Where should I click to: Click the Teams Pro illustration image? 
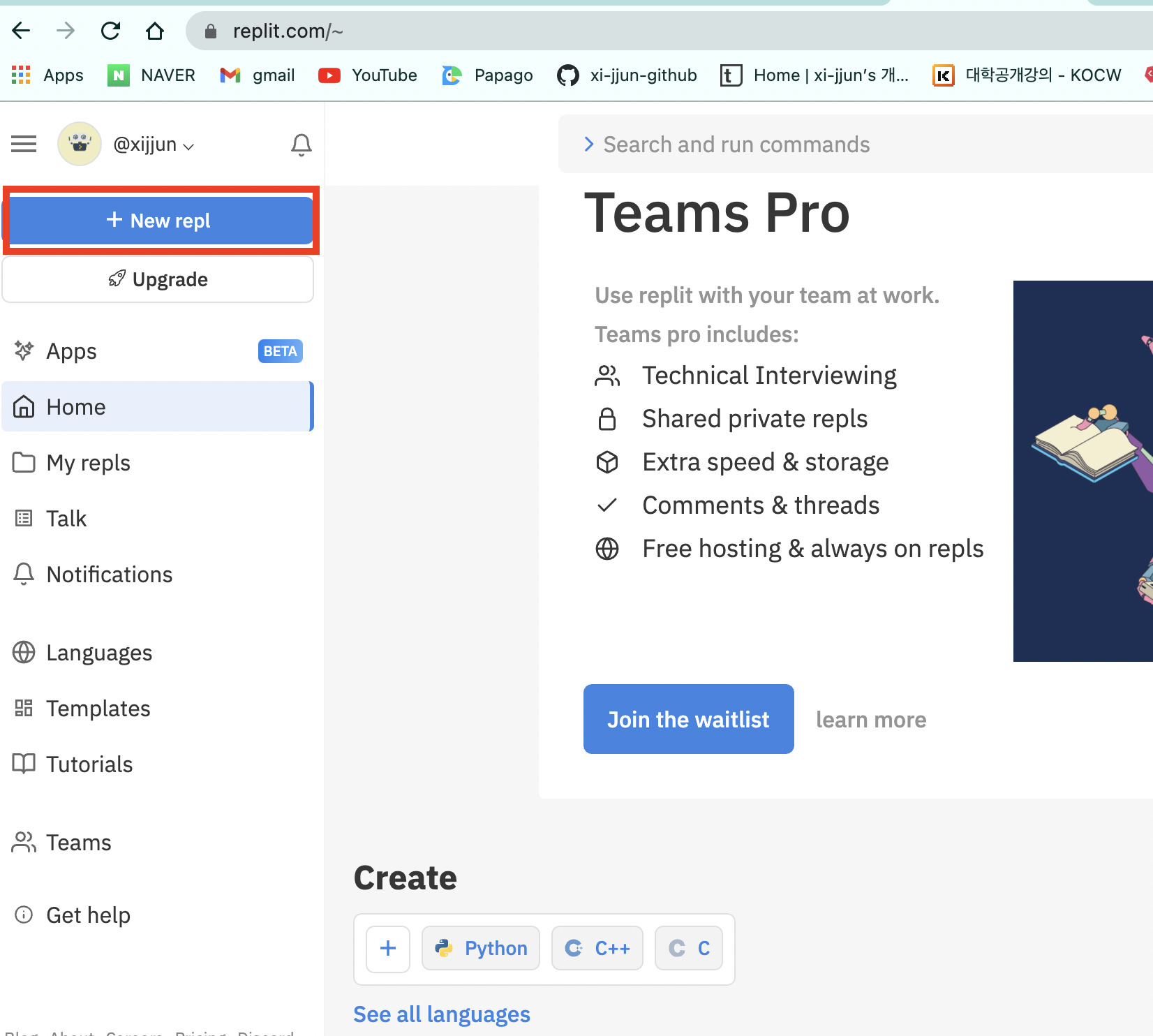[x=1083, y=471]
